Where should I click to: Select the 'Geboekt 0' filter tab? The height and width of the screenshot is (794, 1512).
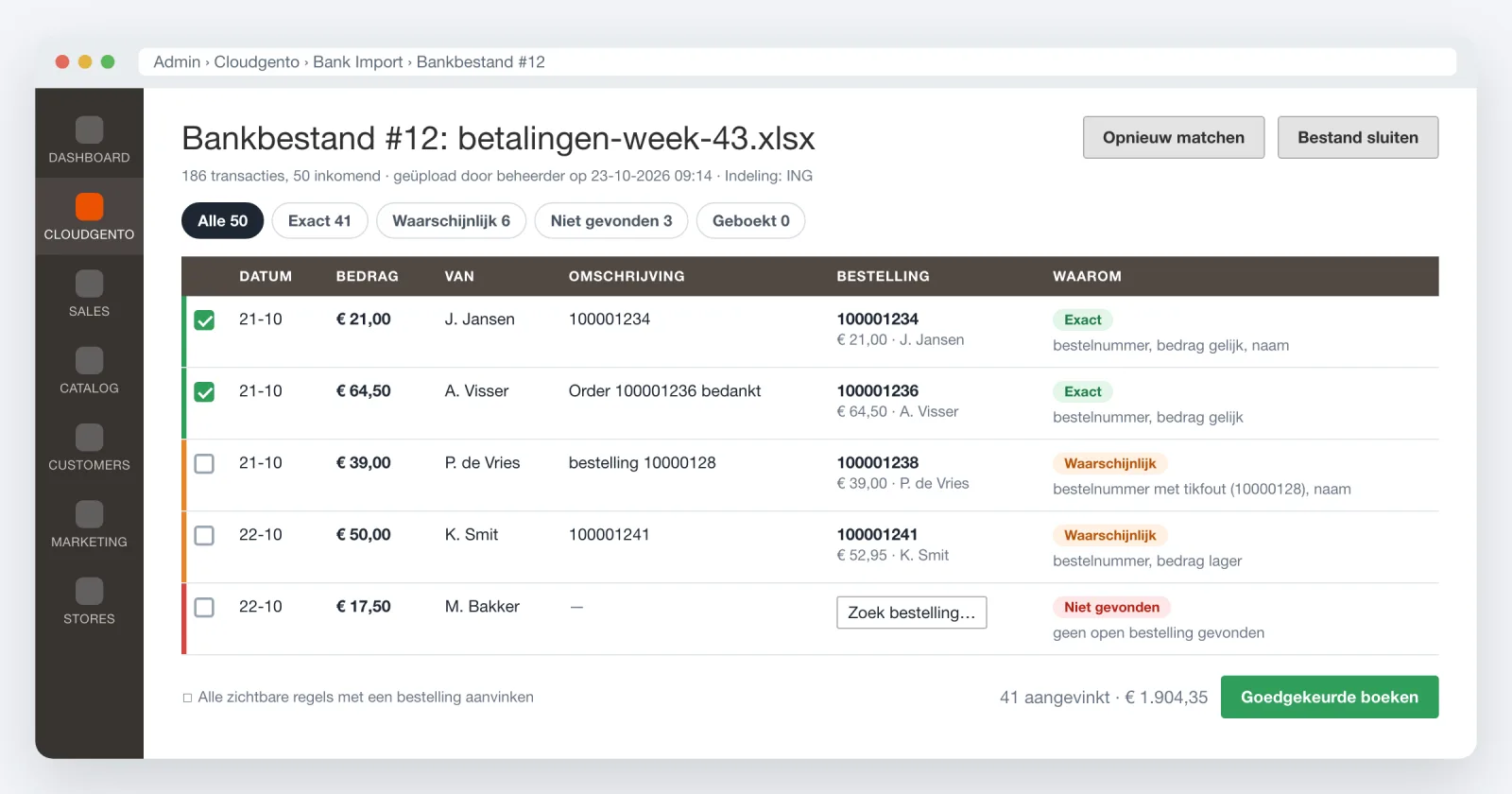[x=750, y=221]
